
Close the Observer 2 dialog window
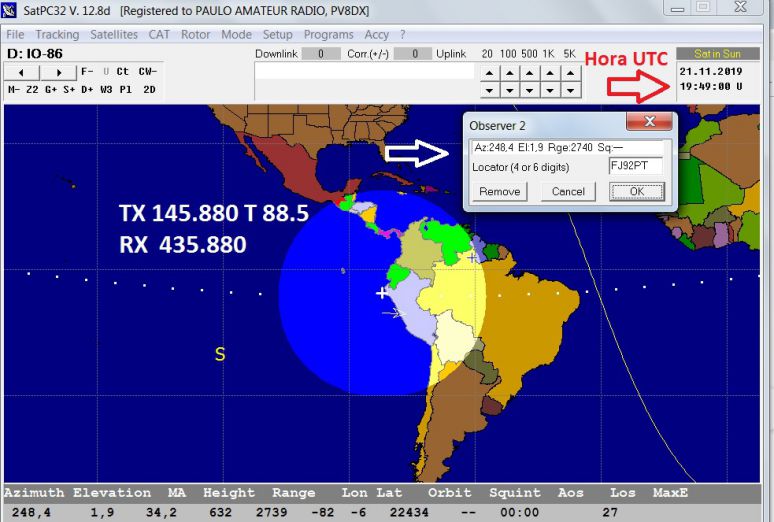pyautogui.click(x=648, y=122)
